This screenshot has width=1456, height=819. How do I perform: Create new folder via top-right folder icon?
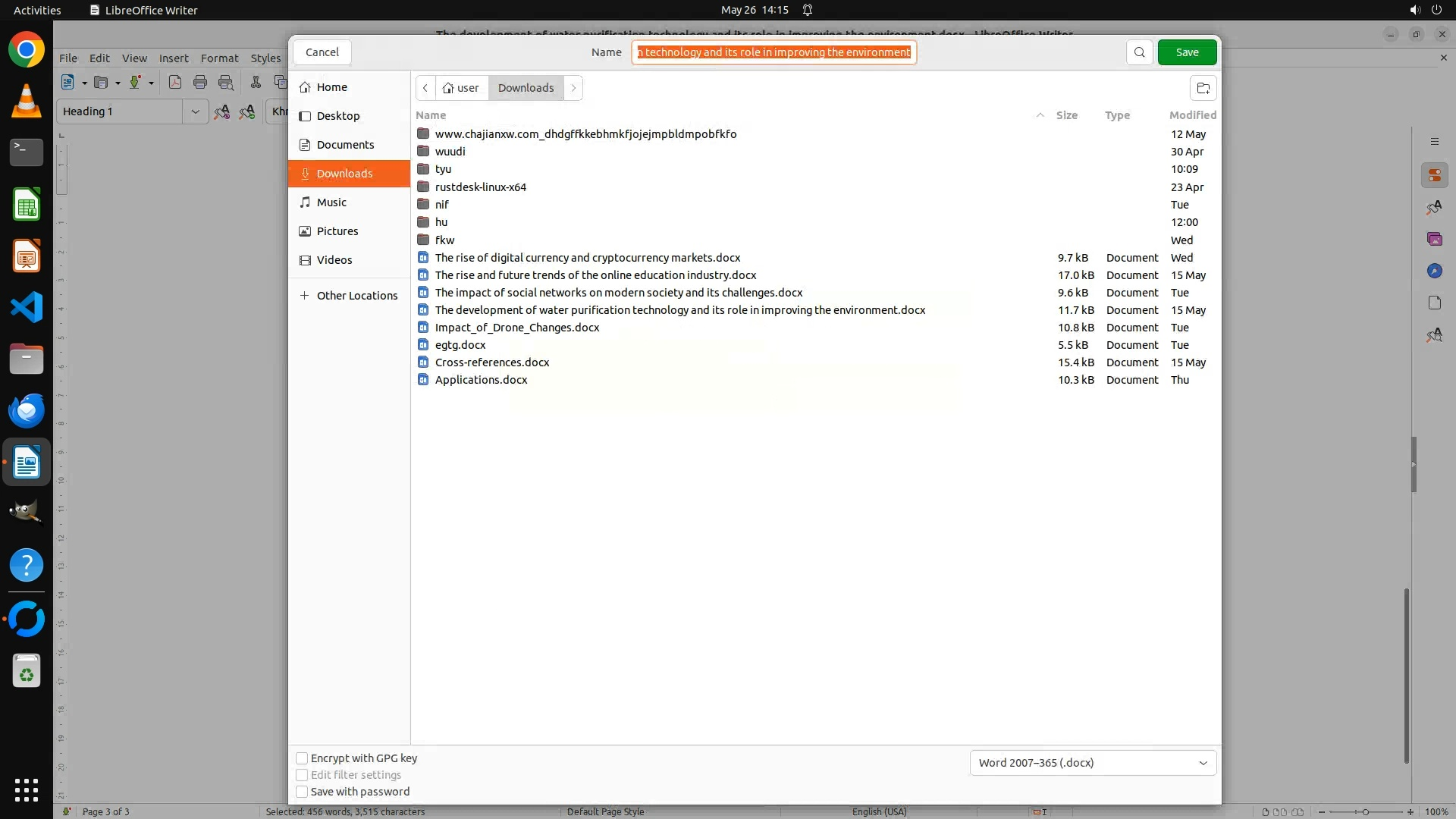point(1203,88)
